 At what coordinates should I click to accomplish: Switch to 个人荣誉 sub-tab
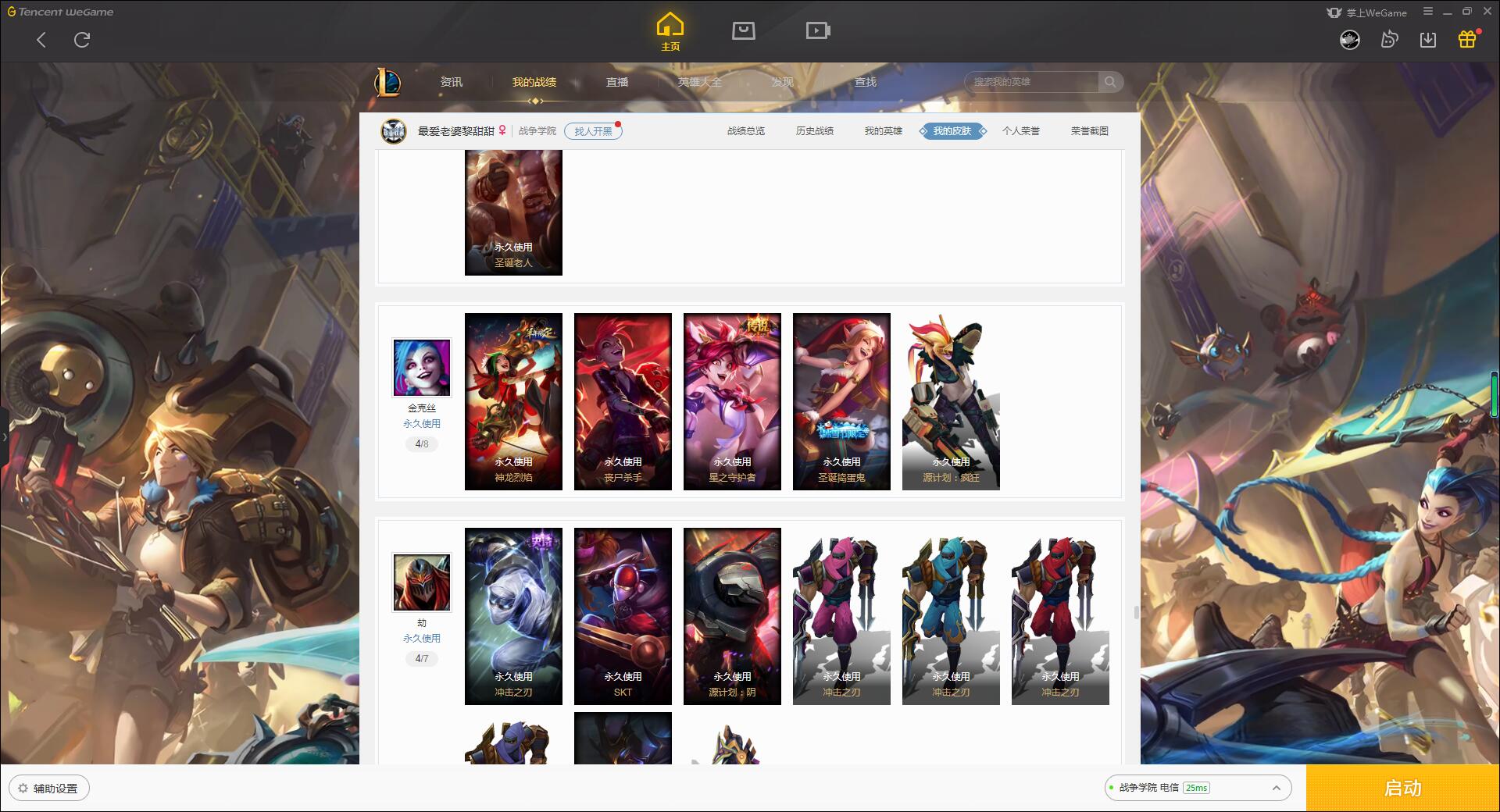click(x=1021, y=131)
